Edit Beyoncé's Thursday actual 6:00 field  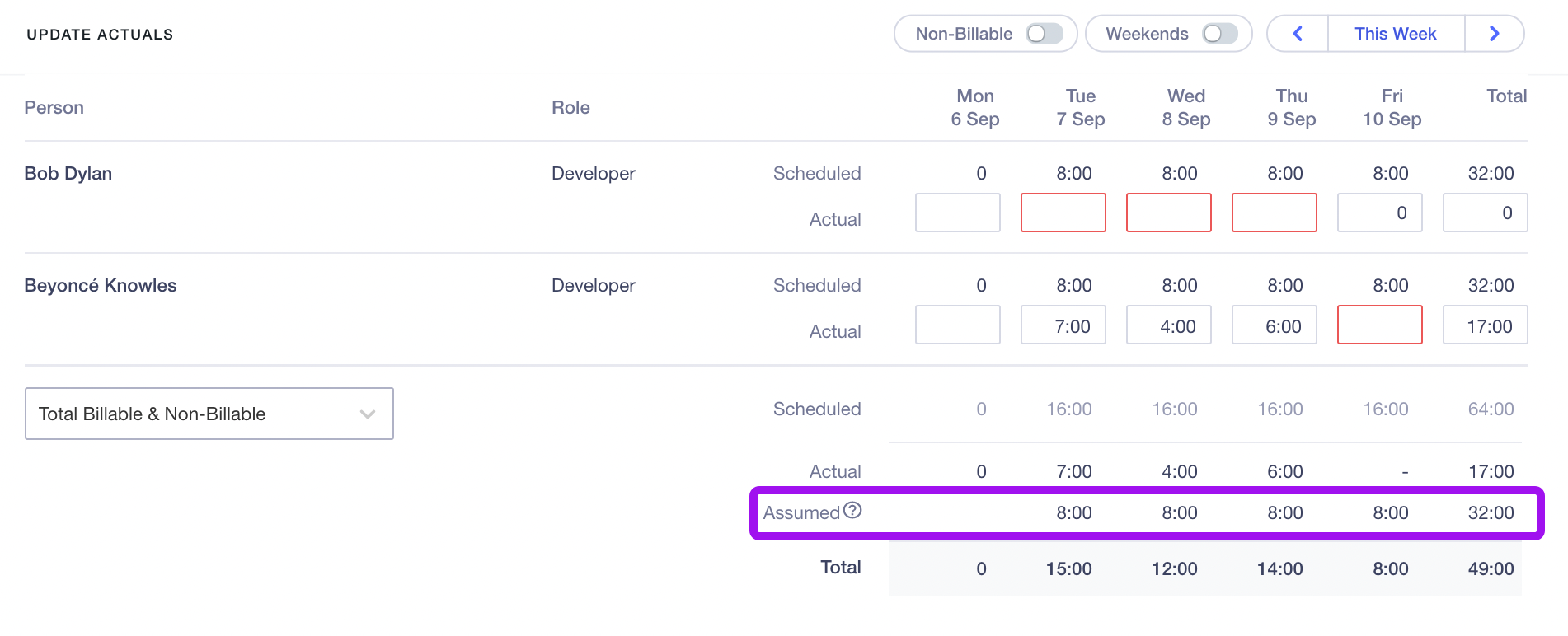pyautogui.click(x=1274, y=325)
